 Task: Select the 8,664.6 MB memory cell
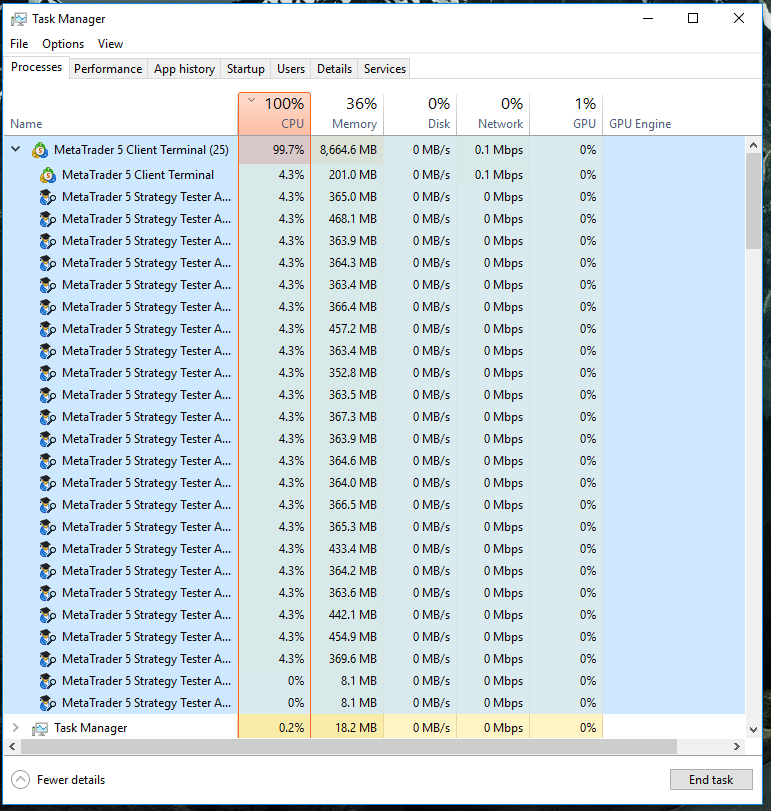347,150
